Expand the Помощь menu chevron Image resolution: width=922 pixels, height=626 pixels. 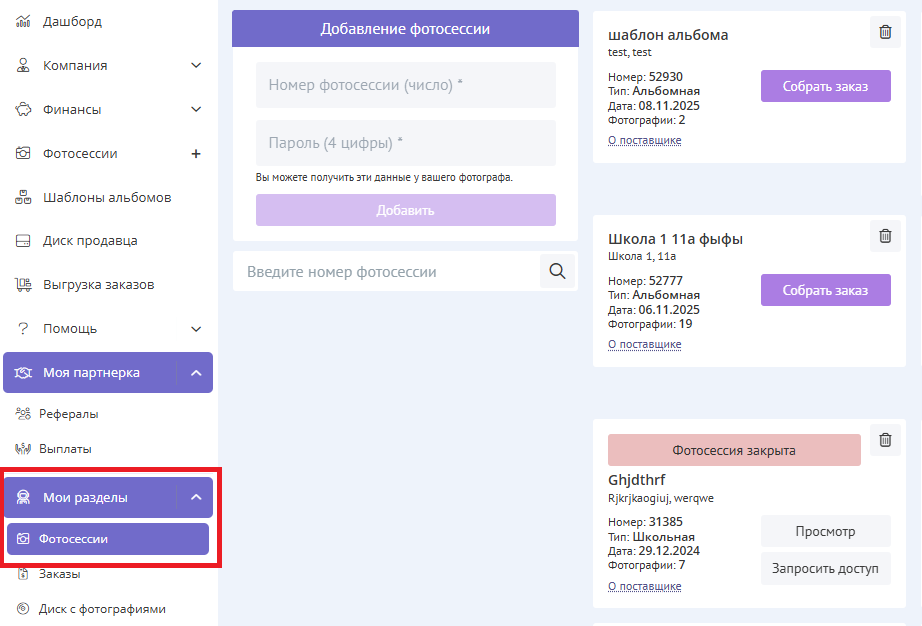196,329
